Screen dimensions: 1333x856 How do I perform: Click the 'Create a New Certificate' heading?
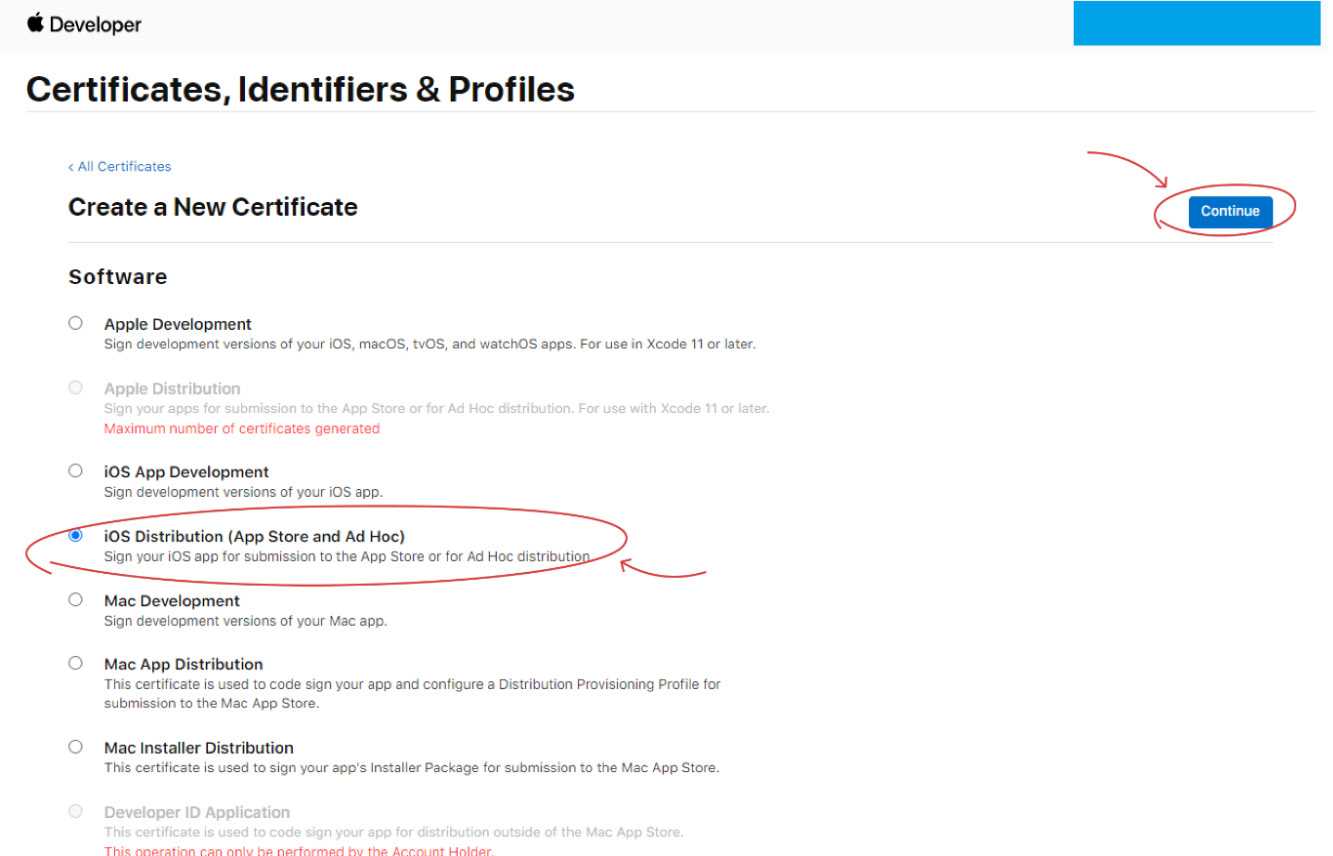[x=212, y=208]
